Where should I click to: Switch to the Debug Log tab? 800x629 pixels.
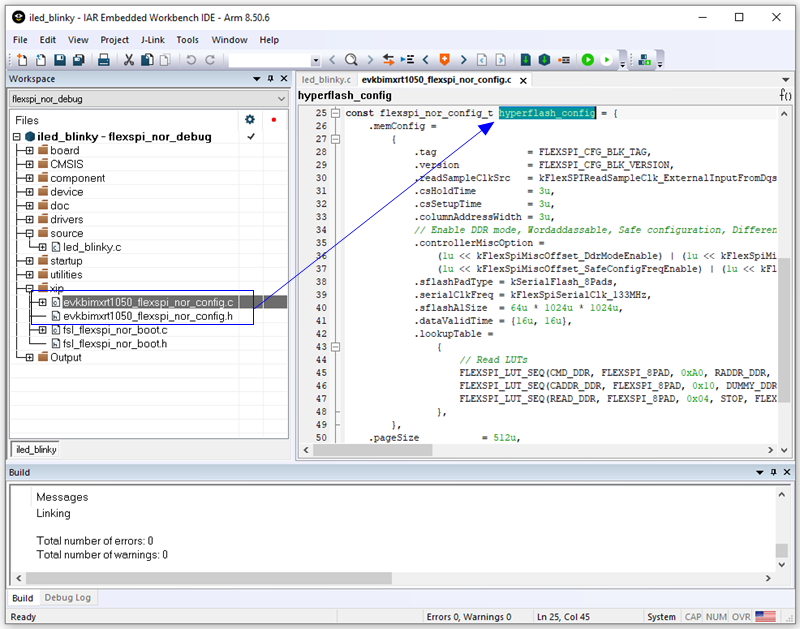click(68, 598)
